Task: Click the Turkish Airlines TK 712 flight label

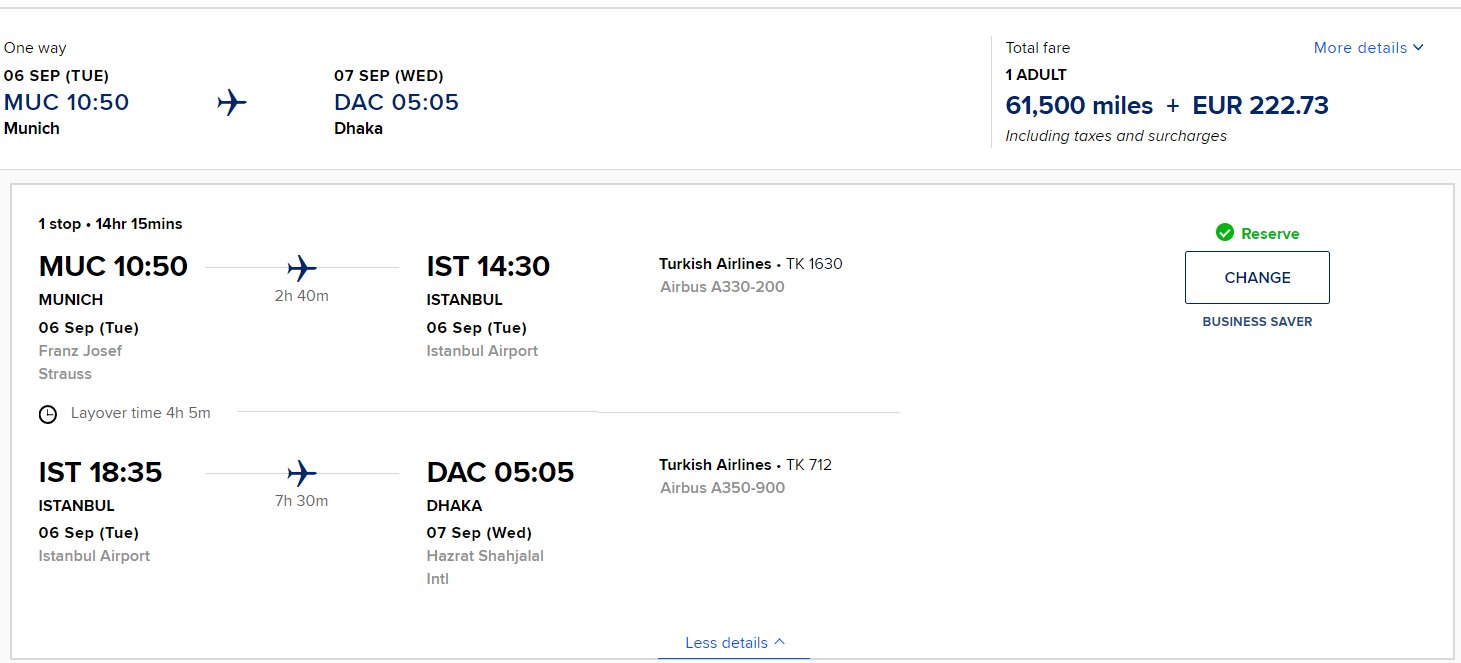Action: (745, 465)
